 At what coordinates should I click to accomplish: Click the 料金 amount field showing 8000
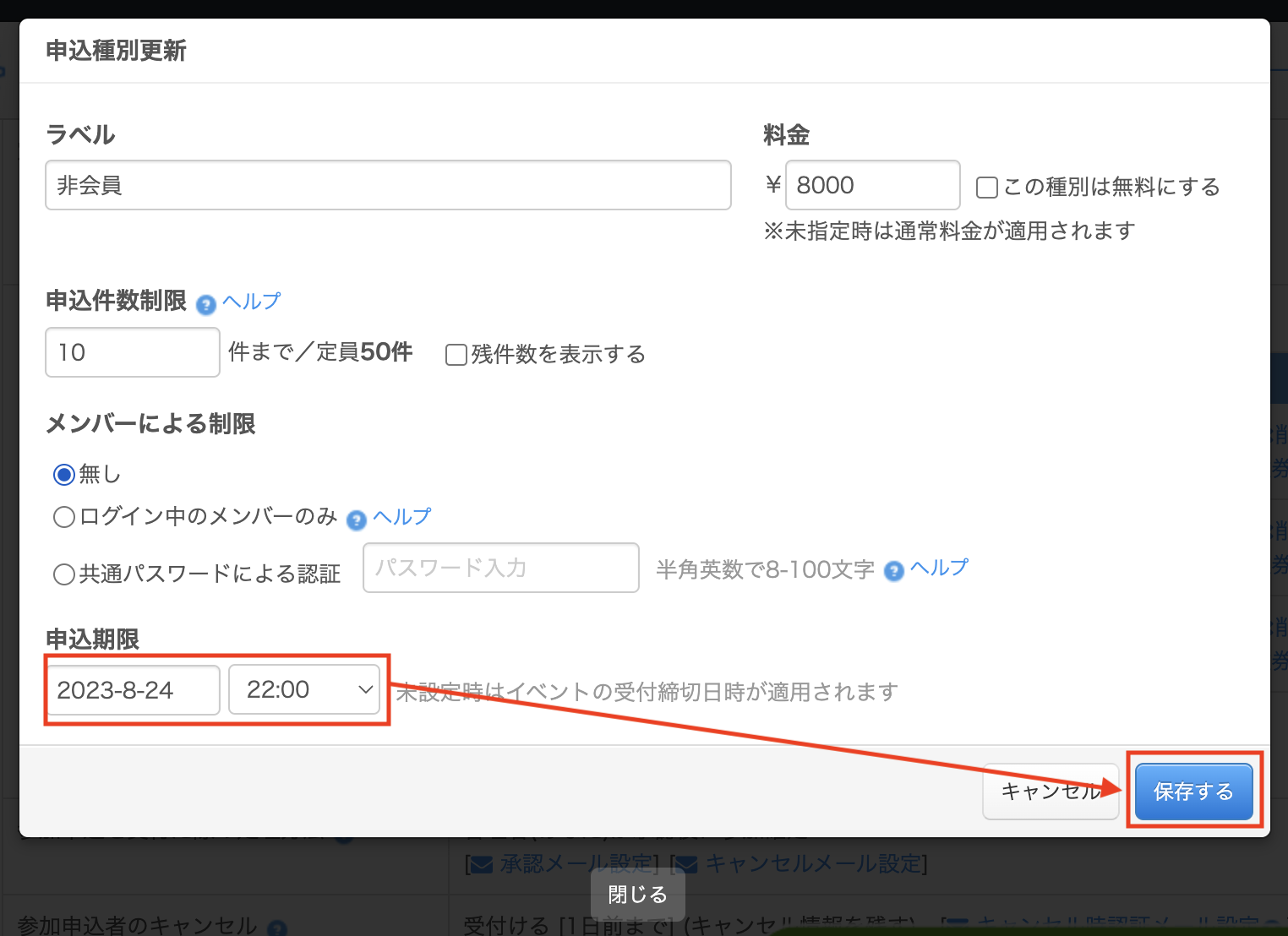(872, 185)
